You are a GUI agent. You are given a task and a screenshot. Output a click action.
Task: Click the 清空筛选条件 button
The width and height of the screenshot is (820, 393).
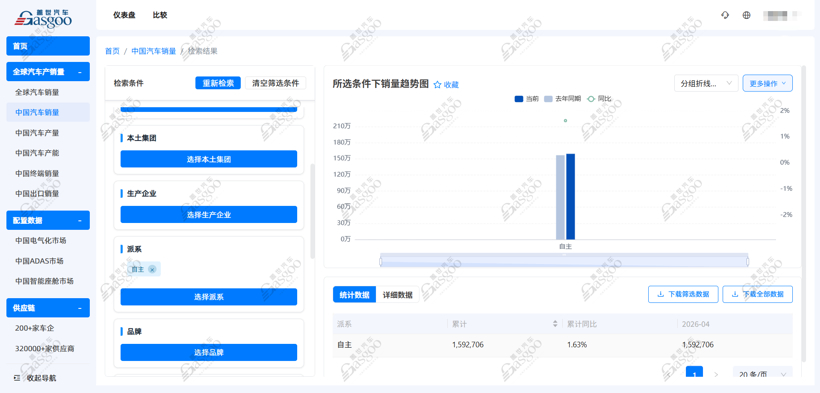pos(276,83)
